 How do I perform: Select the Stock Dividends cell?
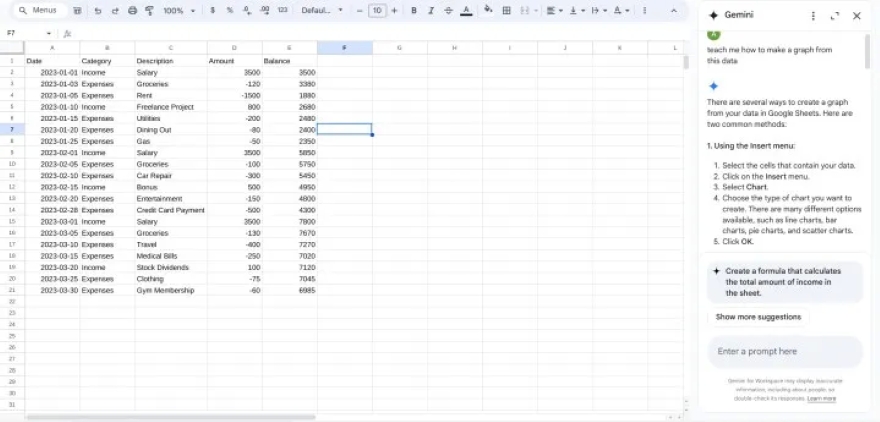[x=171, y=267]
